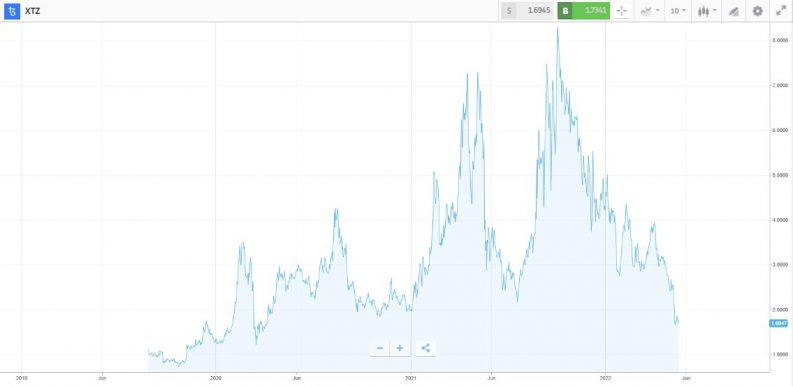This screenshot has height=386, width=793.
Task: Enable the crosshair cursor tool
Action: coord(622,11)
